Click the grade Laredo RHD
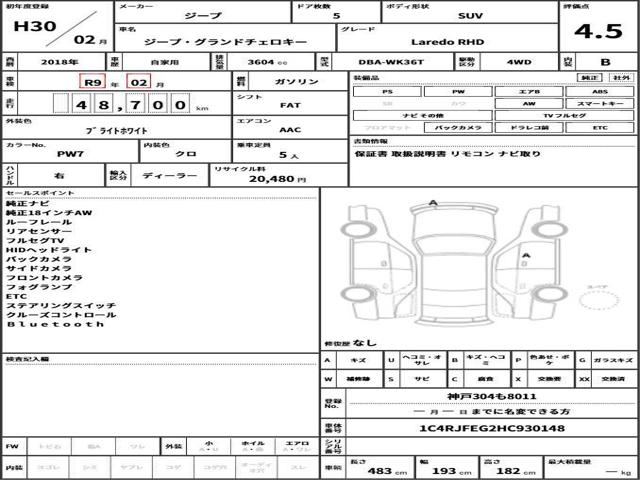 [447, 42]
